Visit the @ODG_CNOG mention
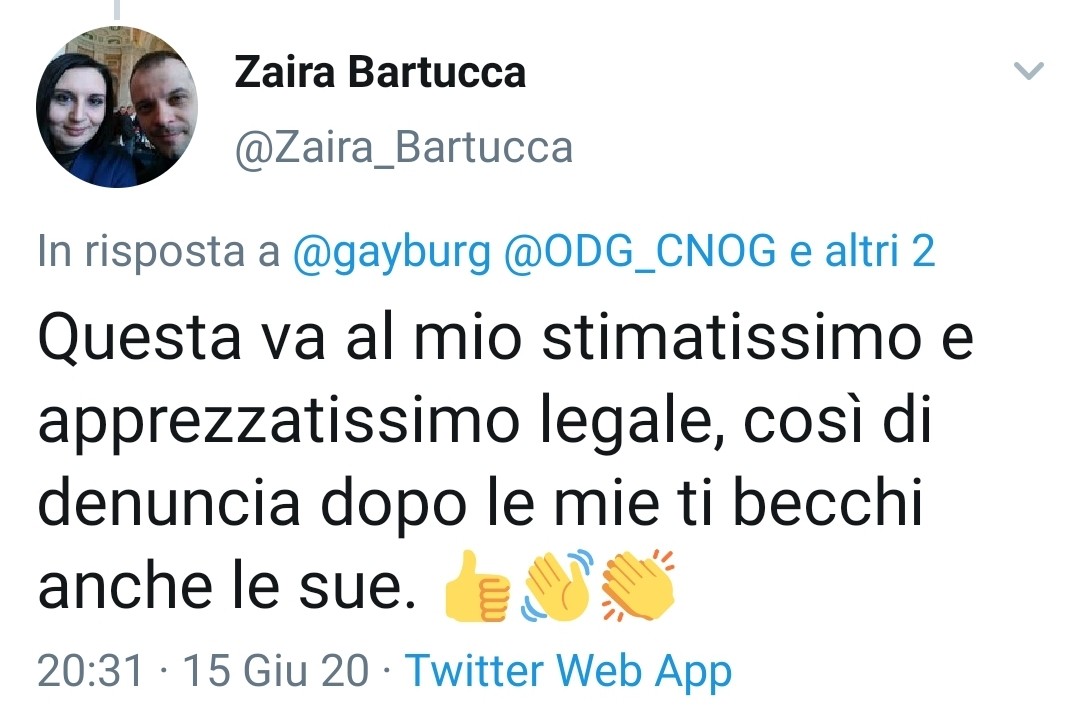Screen dimensions: 1080x727 [640, 251]
